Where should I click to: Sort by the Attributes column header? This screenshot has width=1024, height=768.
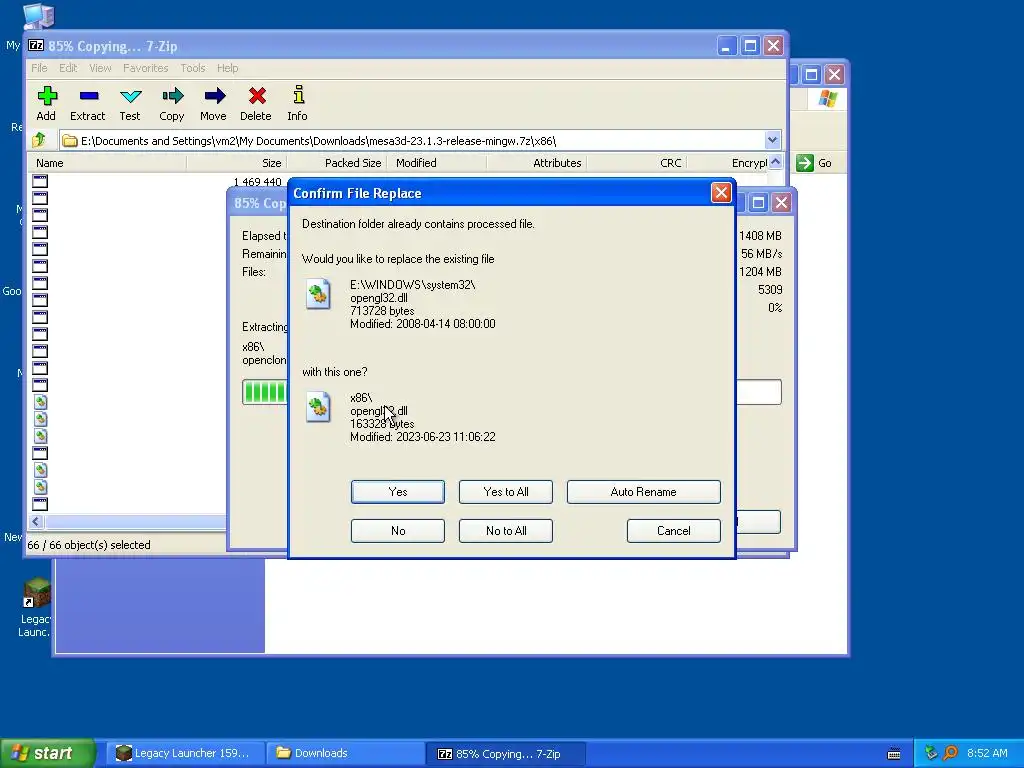537,163
